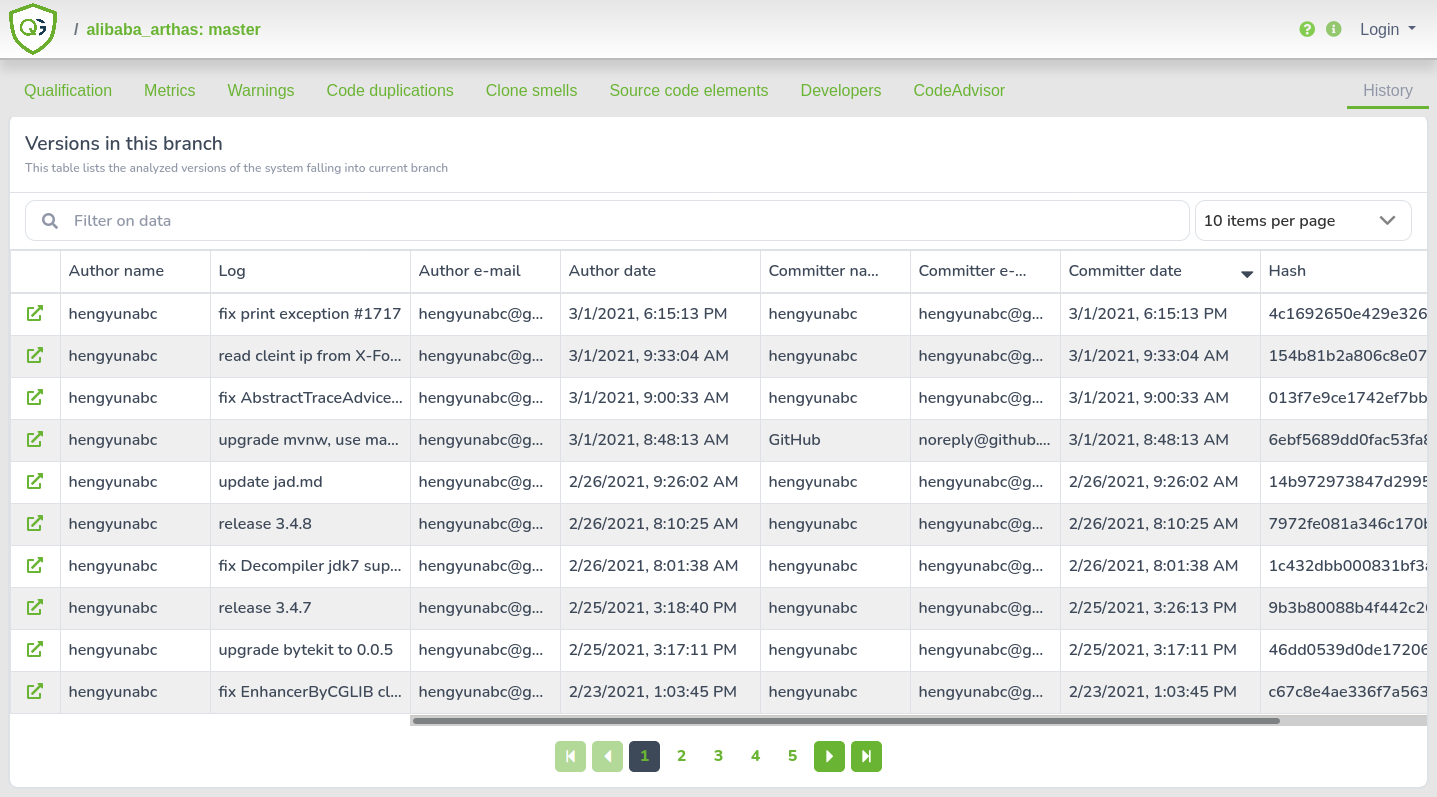Click log text 'update jad.md'
Viewport: 1437px width, 797px height.
coord(270,482)
